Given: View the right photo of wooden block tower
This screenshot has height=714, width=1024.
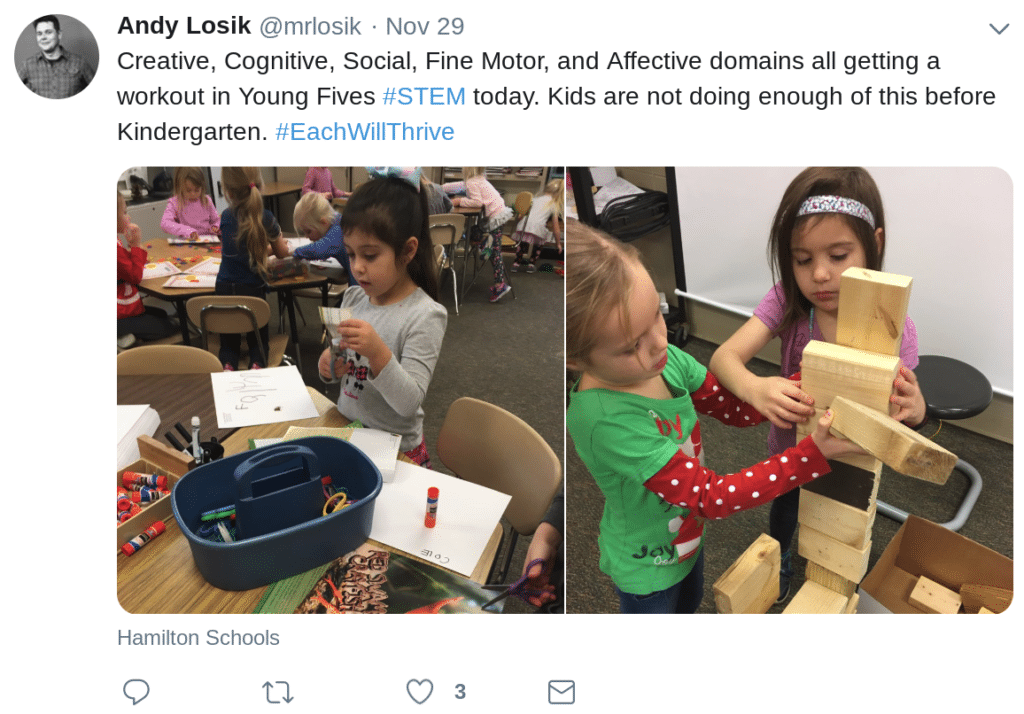Looking at the screenshot, I should [x=789, y=390].
